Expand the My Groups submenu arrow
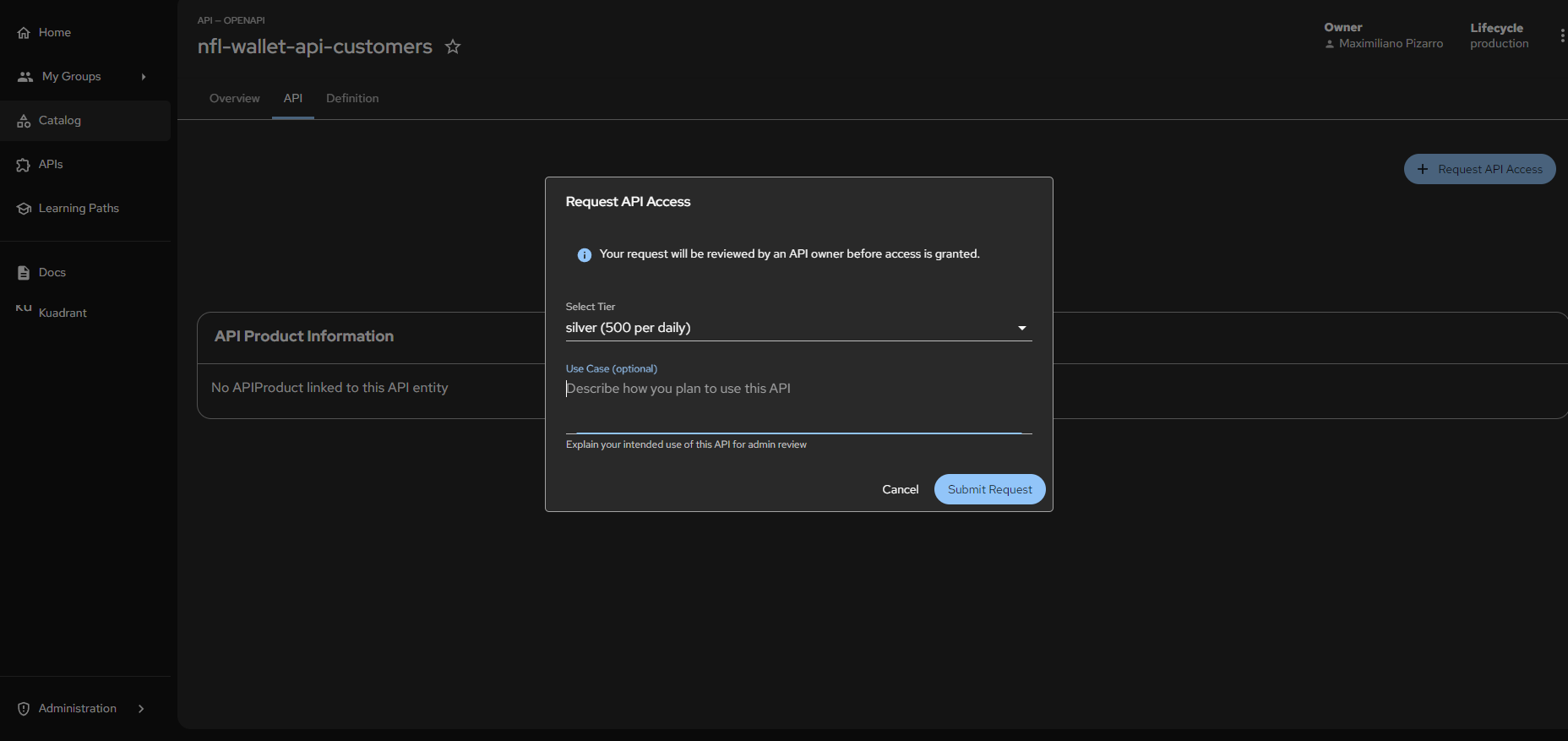Viewport: 1568px width, 741px height. pos(144,77)
